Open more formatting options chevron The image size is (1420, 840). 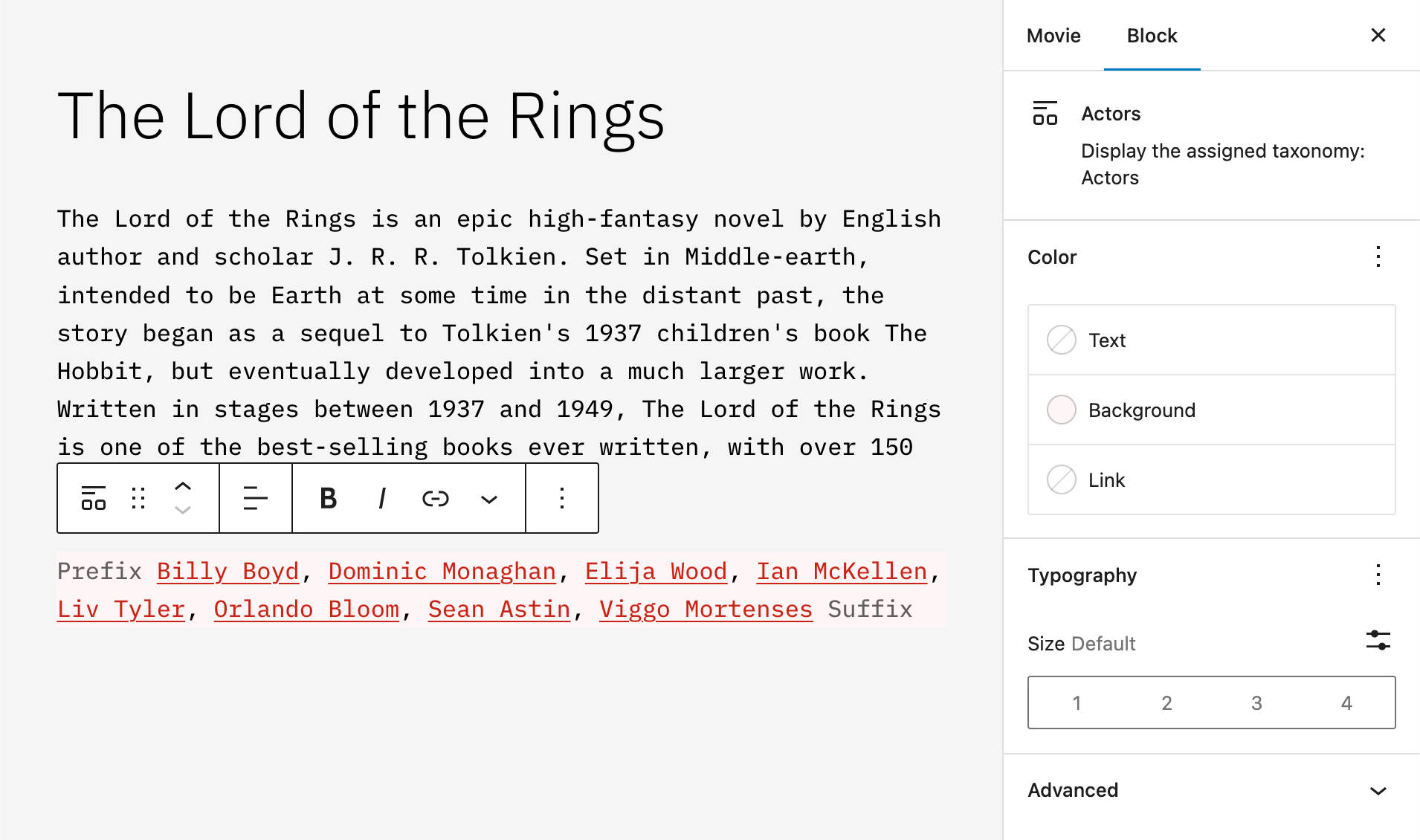click(x=488, y=498)
